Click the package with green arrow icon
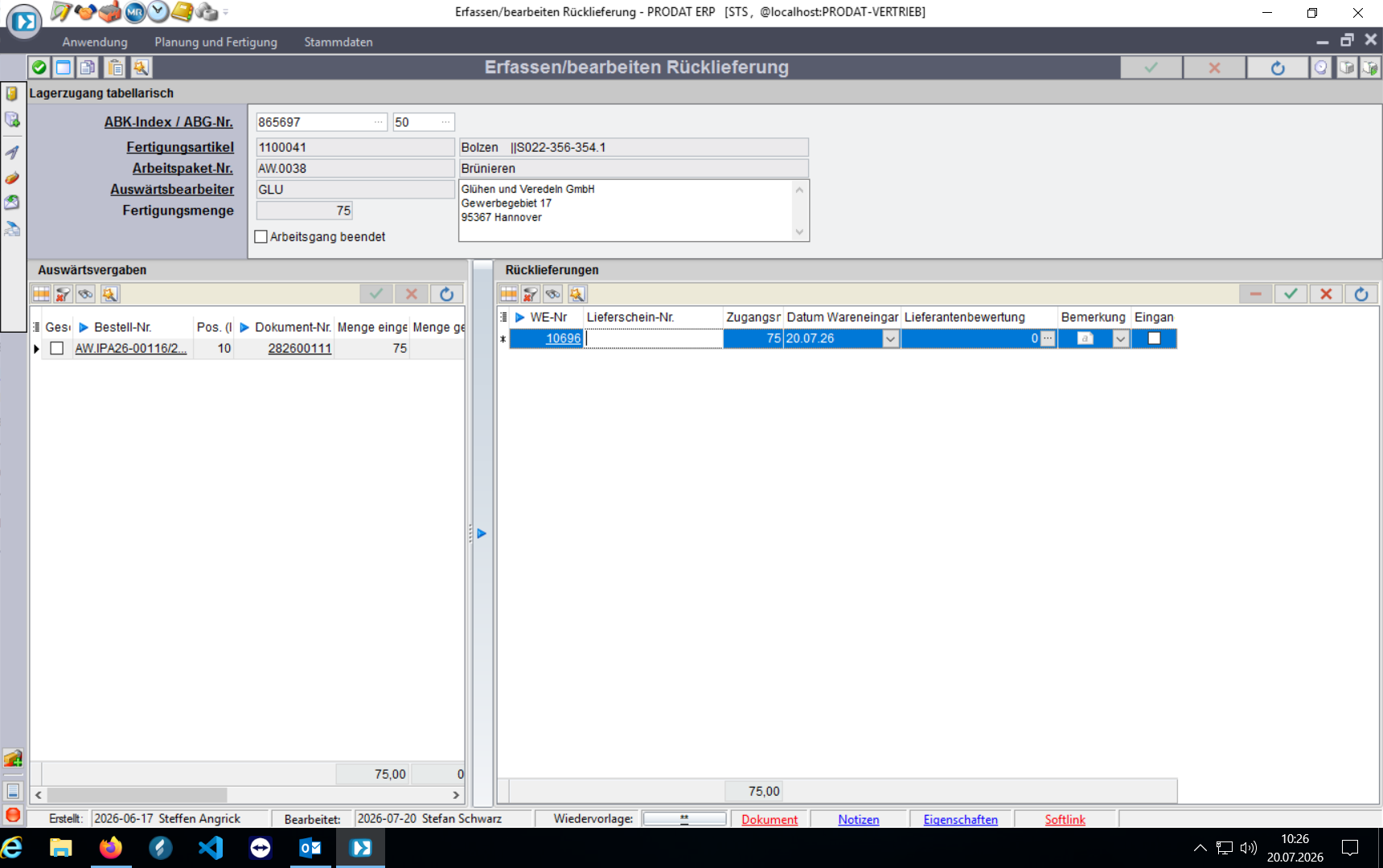 [x=1370, y=68]
